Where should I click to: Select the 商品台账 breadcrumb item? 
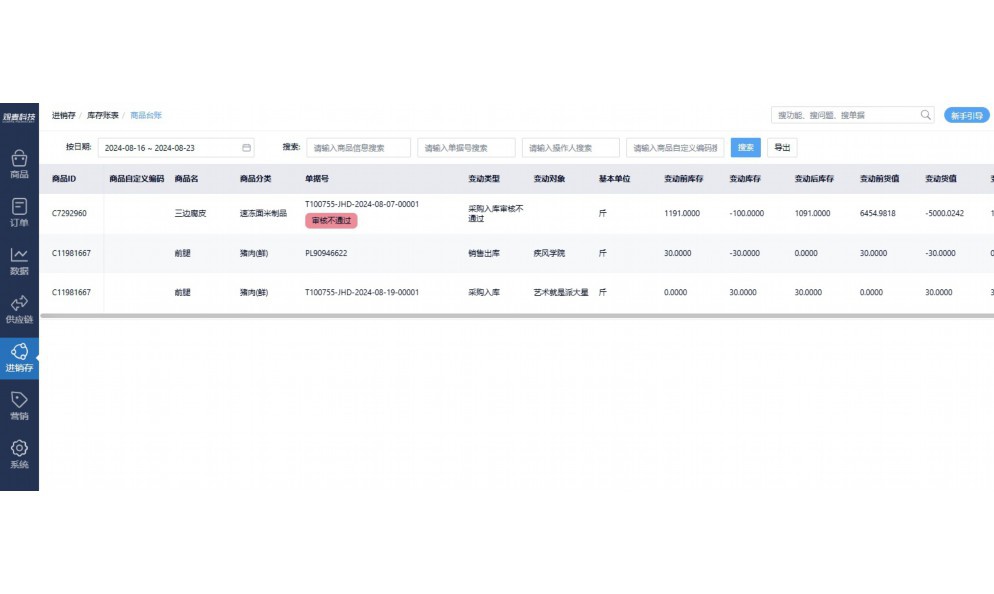[147, 115]
